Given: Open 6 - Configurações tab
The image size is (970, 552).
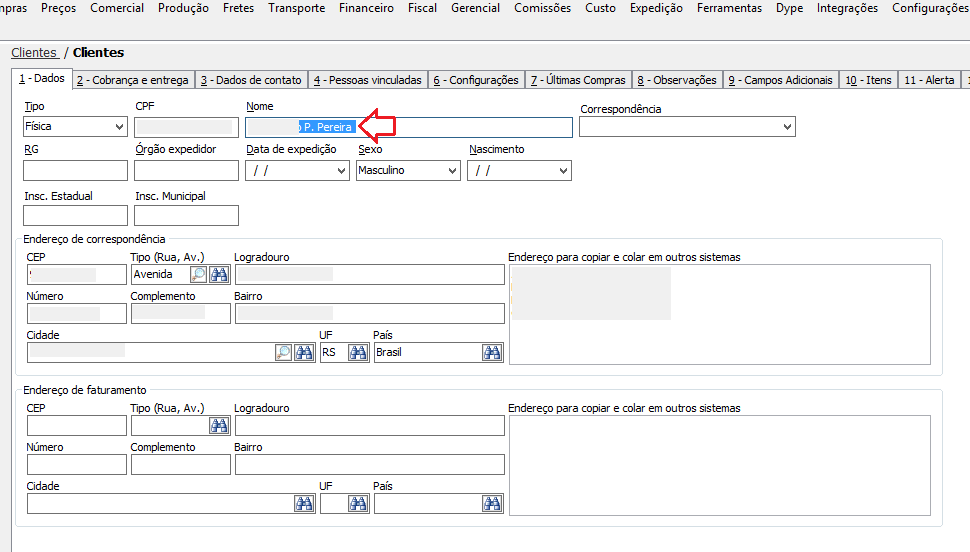Looking at the screenshot, I should point(476,80).
